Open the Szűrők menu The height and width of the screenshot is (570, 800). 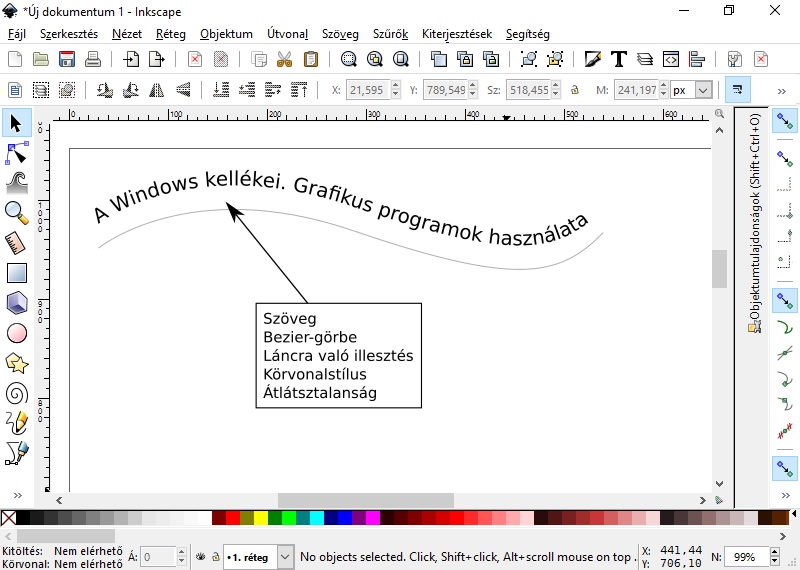[x=390, y=34]
